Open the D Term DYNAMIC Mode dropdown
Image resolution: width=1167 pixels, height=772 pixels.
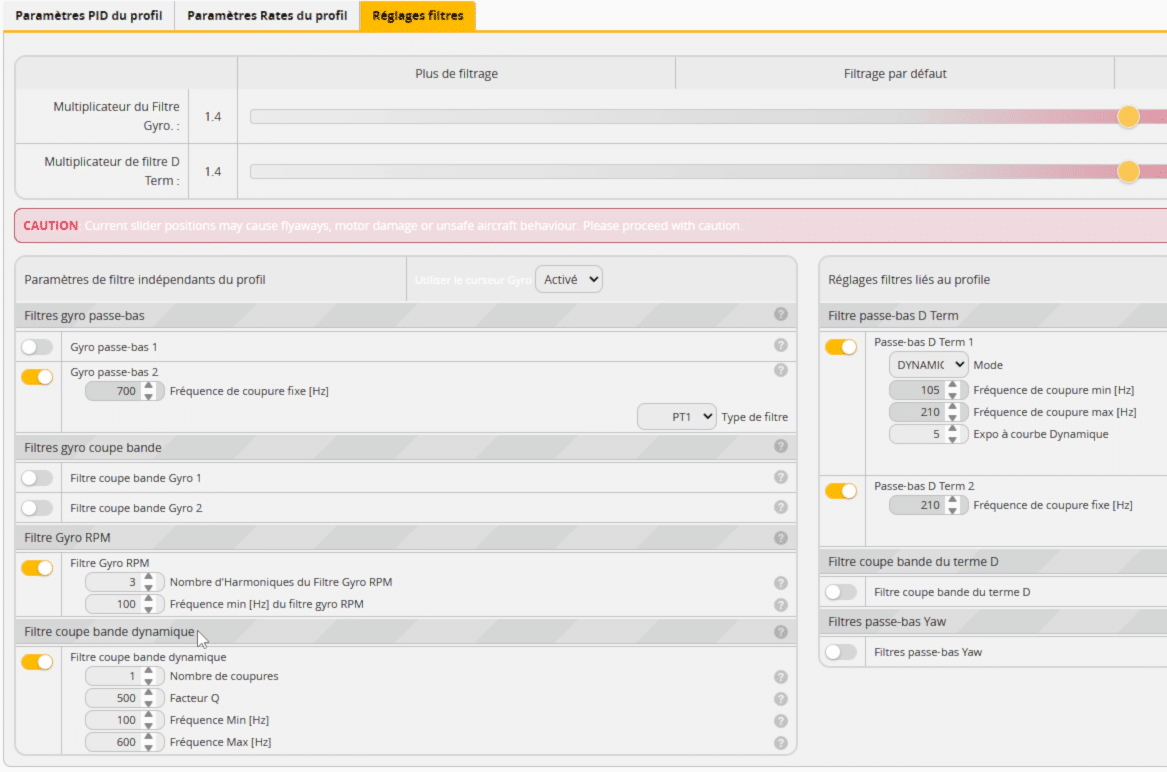pos(928,365)
